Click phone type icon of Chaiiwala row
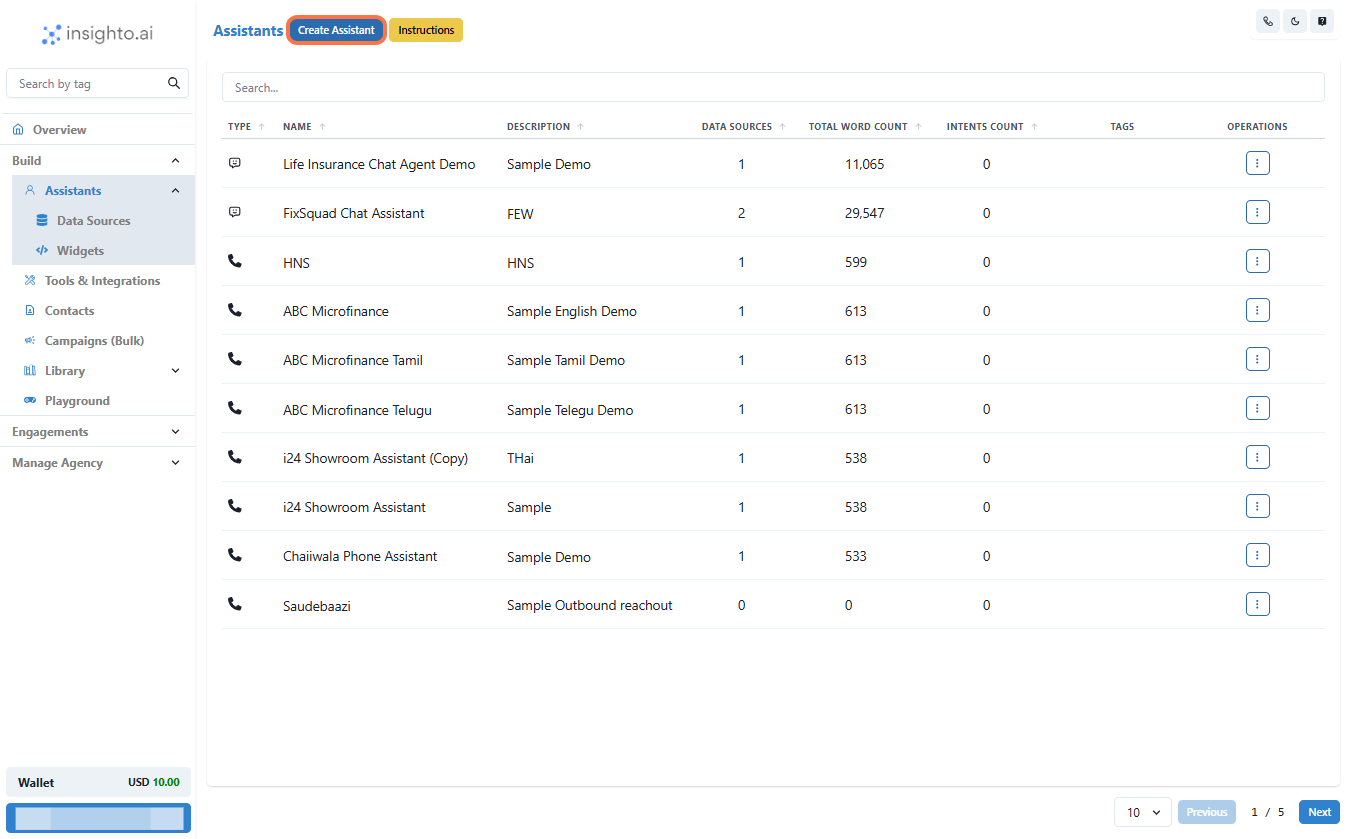 [235, 555]
